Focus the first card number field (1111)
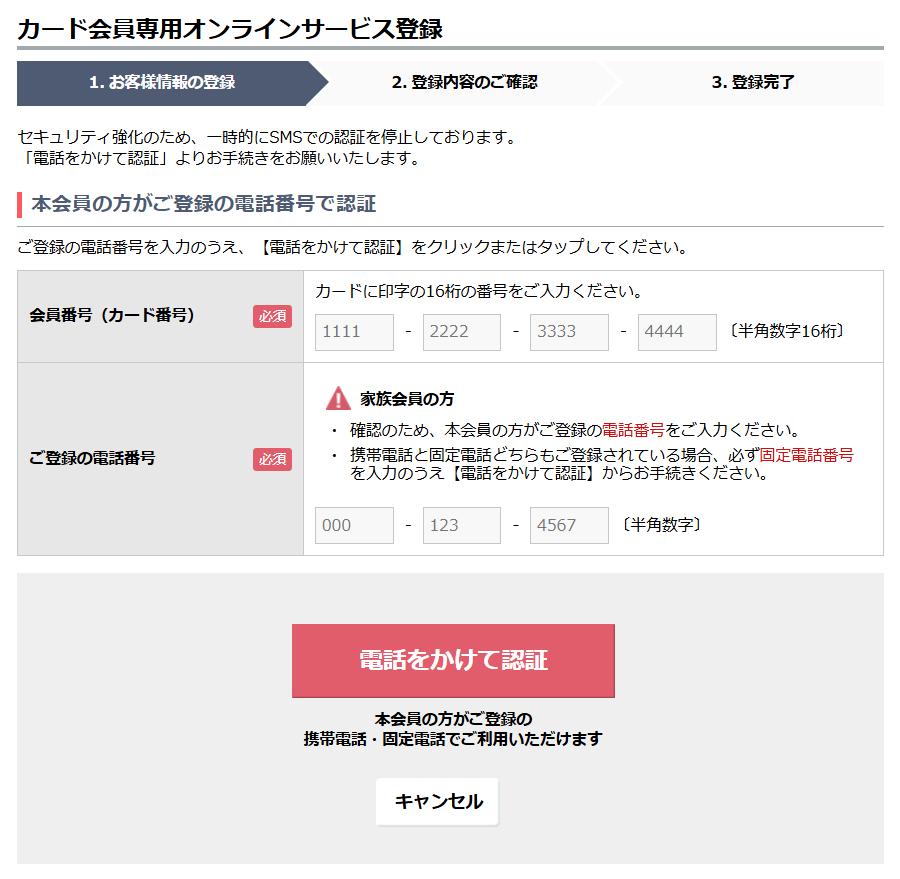 [x=354, y=332]
